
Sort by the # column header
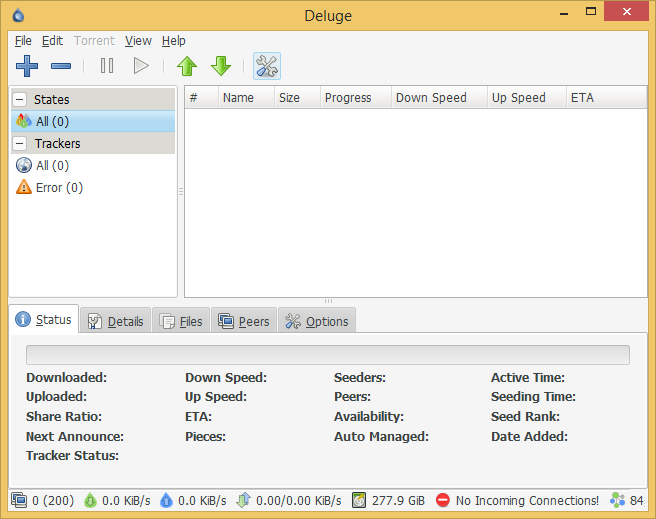(x=202, y=97)
